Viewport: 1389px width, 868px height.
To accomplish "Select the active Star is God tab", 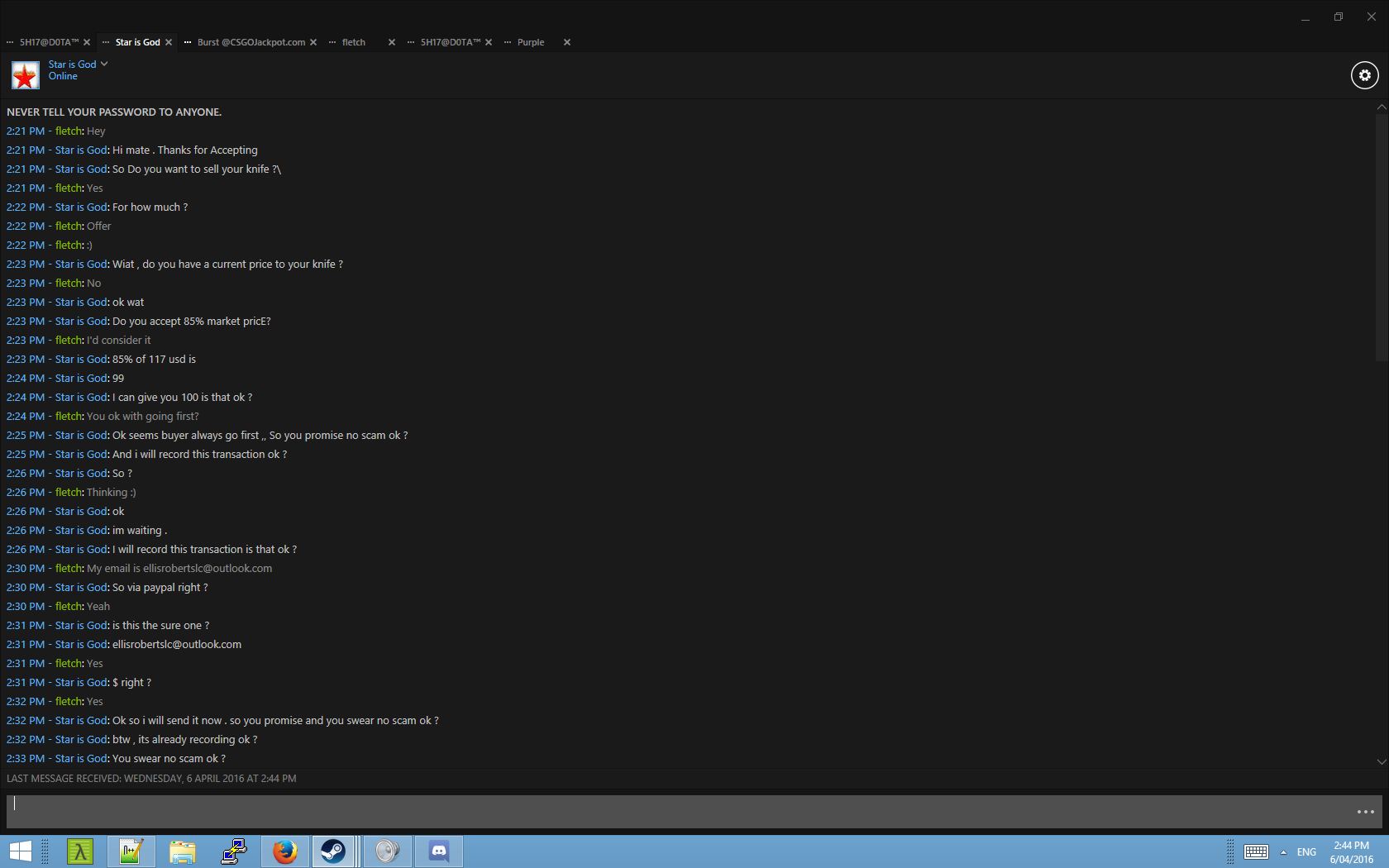I will [x=137, y=42].
